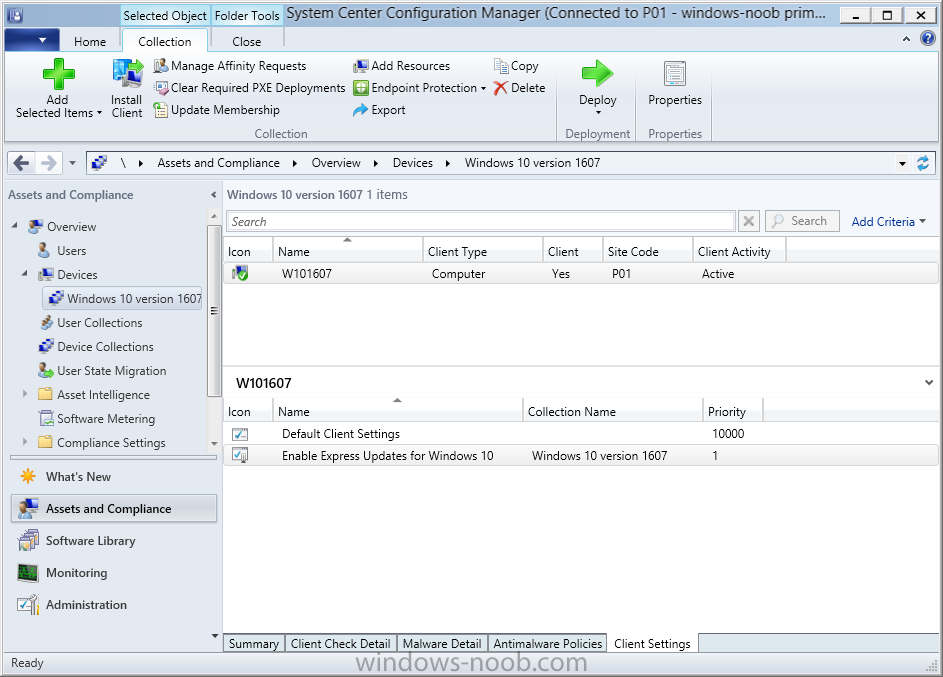Open the Add Criteria dropdown
This screenshot has height=677, width=943.
click(888, 221)
